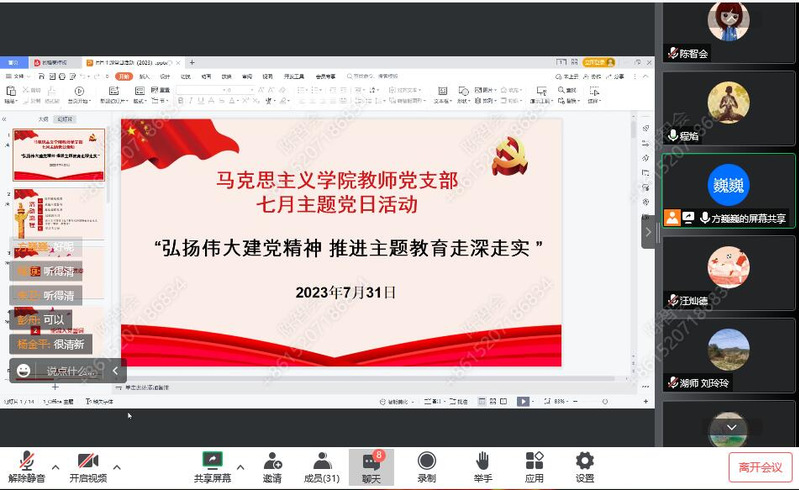Screen dimensions: 799x490
Task: Collapse the participant video sidebar arrow
Action: click(647, 231)
